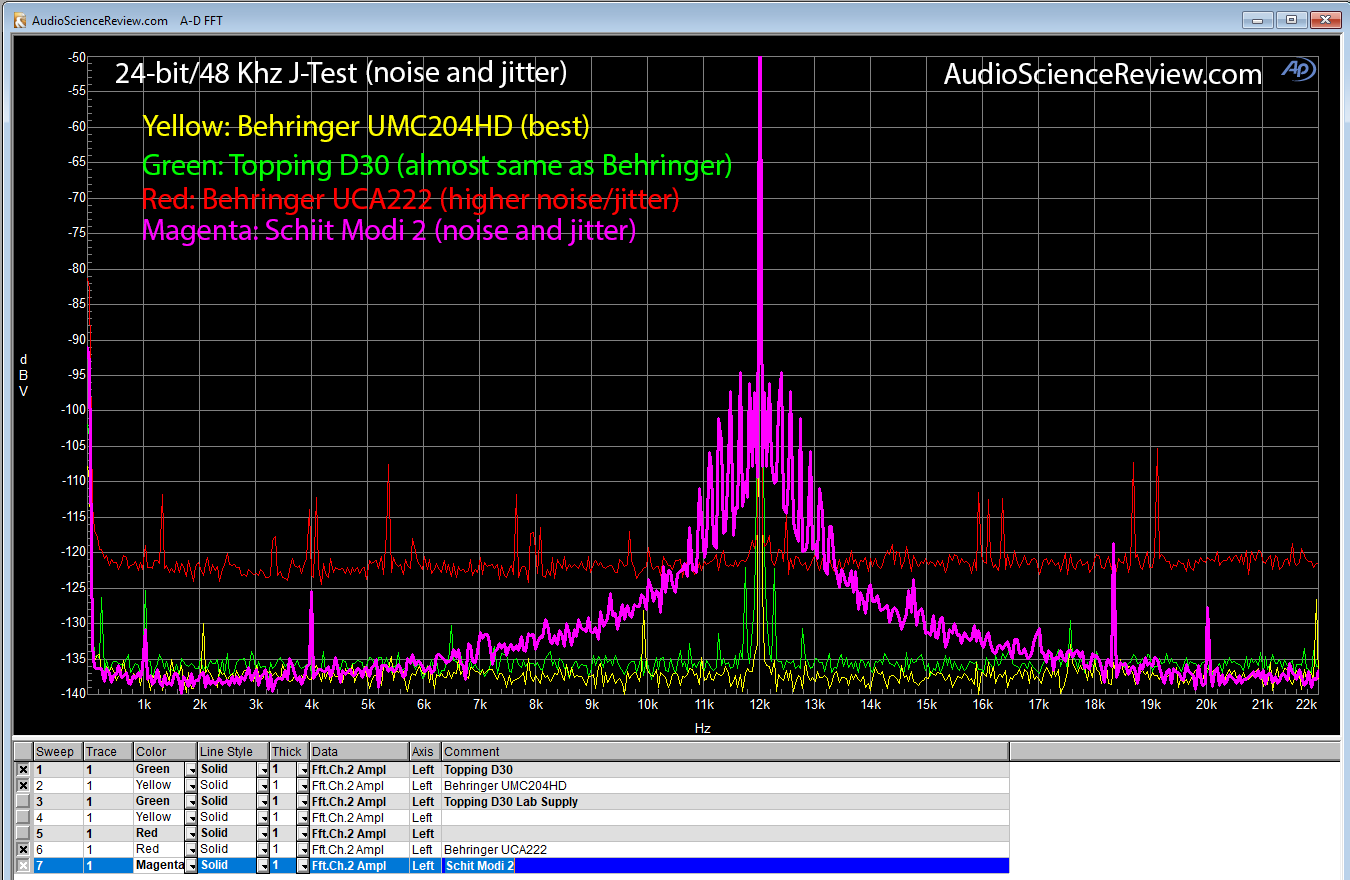
Task: Select the 'Topping D30 Lab Supply' comment cell
Action: coord(725,801)
